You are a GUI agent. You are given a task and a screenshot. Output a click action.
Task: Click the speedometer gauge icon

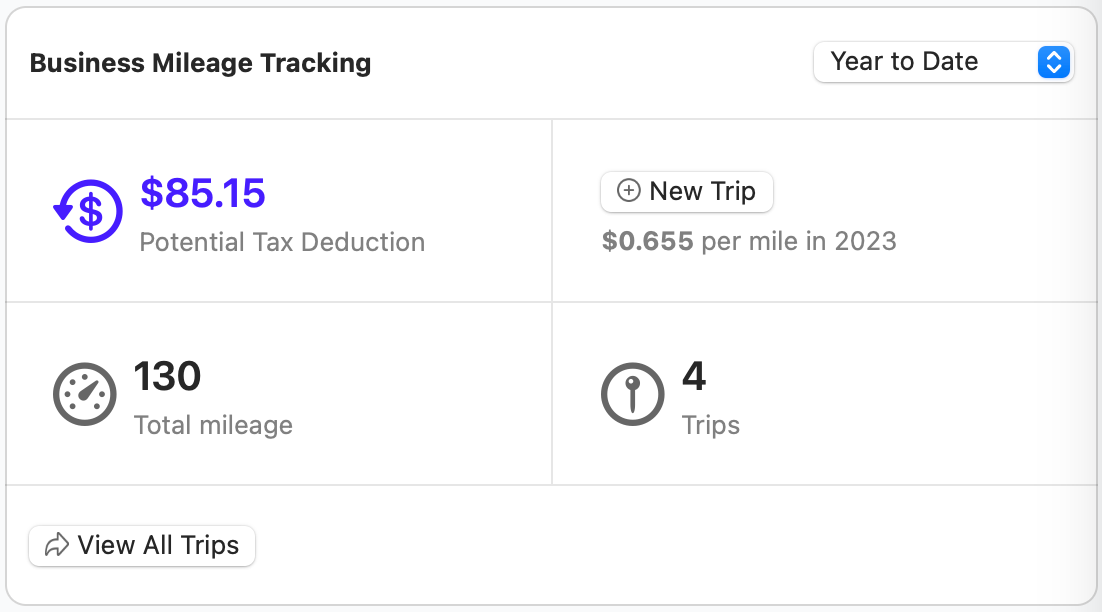point(85,394)
